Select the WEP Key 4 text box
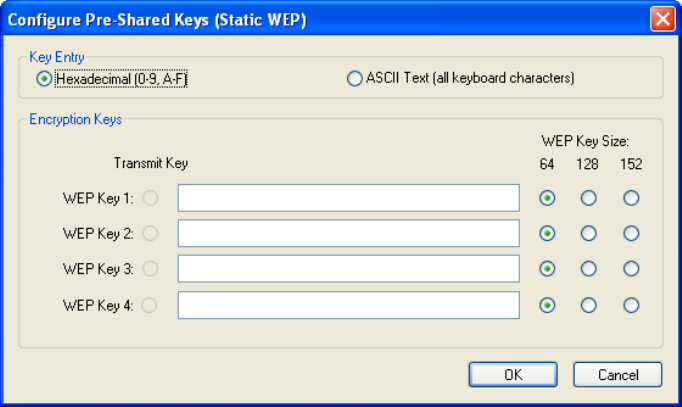 pyautogui.click(x=349, y=305)
